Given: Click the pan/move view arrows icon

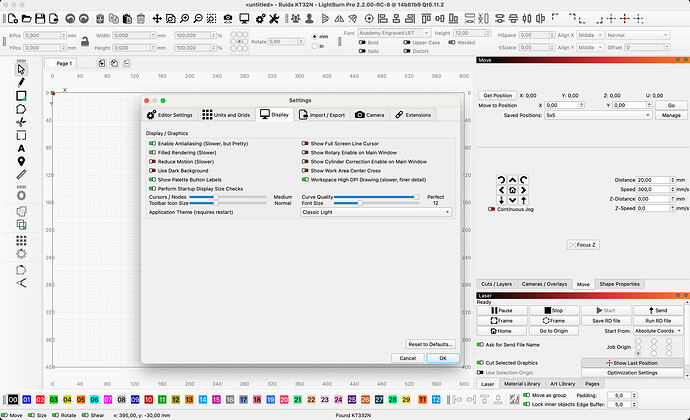Looking at the screenshot, I should click(x=157, y=18).
